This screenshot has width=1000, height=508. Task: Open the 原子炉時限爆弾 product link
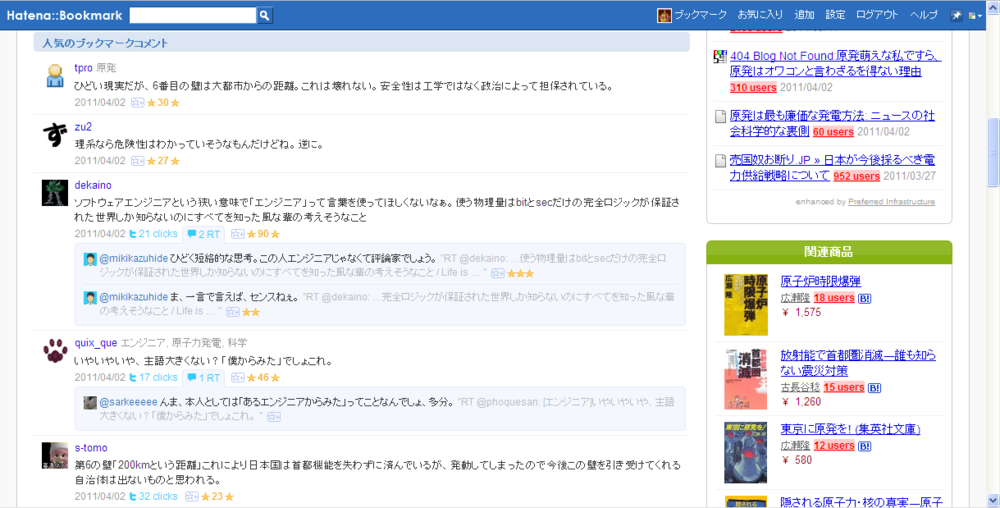(x=821, y=281)
